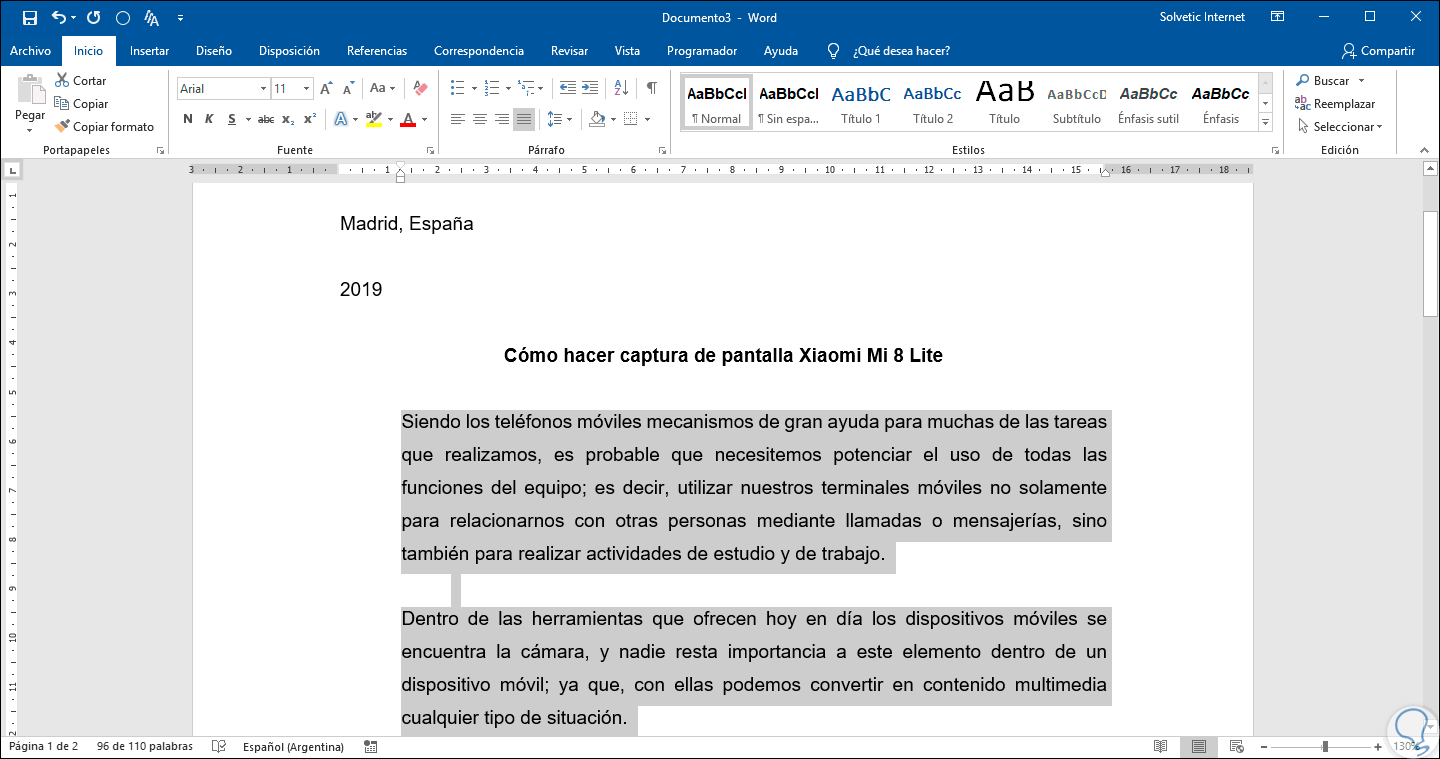This screenshot has width=1440, height=759.
Task: Undo the last action in Quick Access
Action: click(x=58, y=18)
